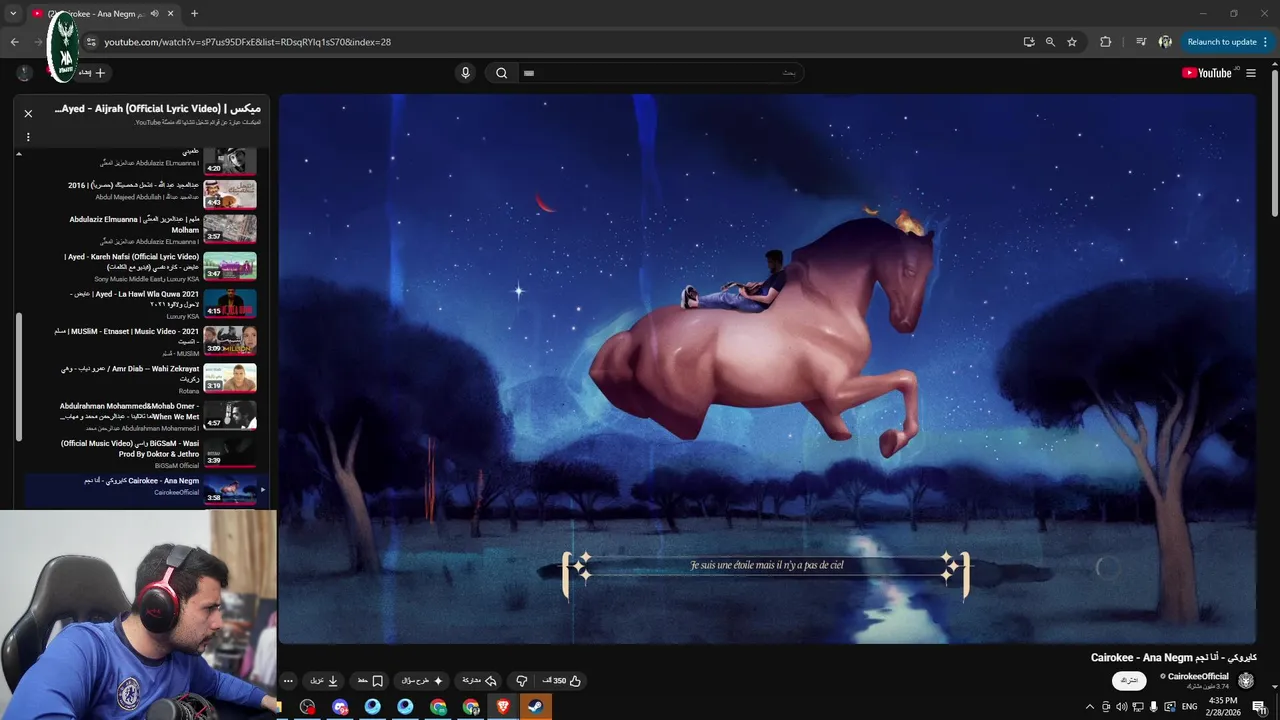
Task: Click the download arrow button
Action: (324, 681)
